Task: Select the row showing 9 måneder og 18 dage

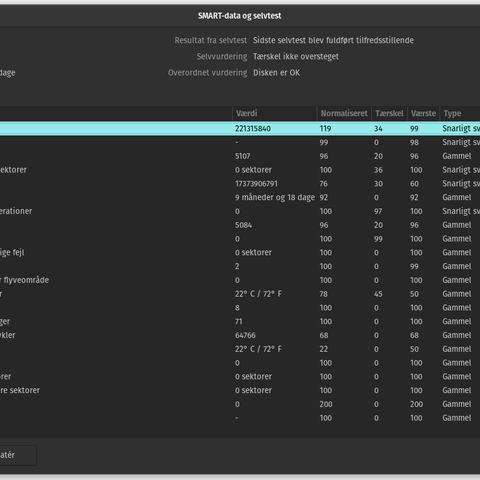Action: click(240, 197)
